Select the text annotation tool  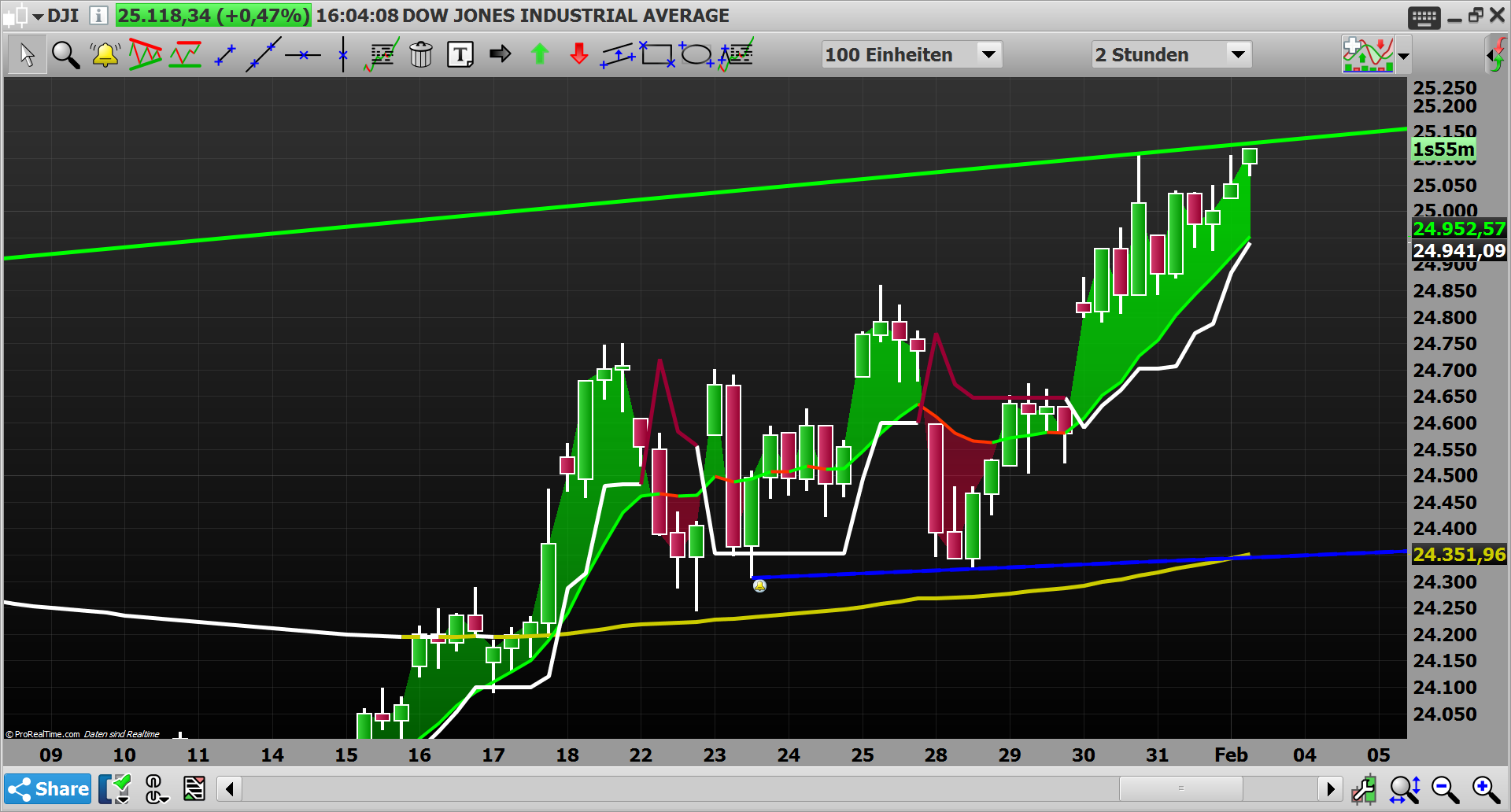(460, 55)
